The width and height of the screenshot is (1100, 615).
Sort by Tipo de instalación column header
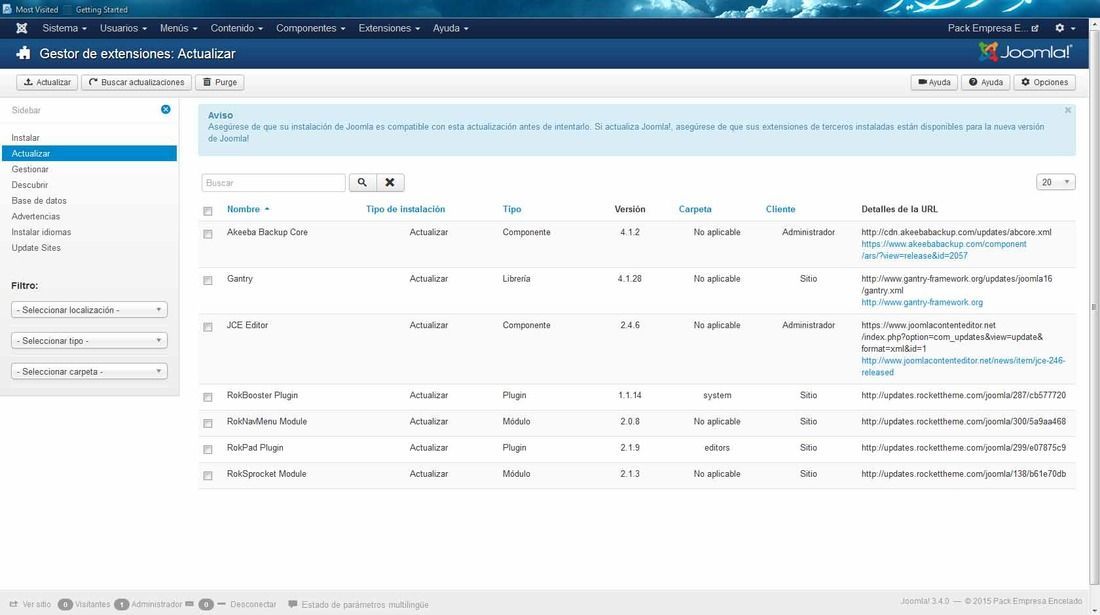[405, 209]
